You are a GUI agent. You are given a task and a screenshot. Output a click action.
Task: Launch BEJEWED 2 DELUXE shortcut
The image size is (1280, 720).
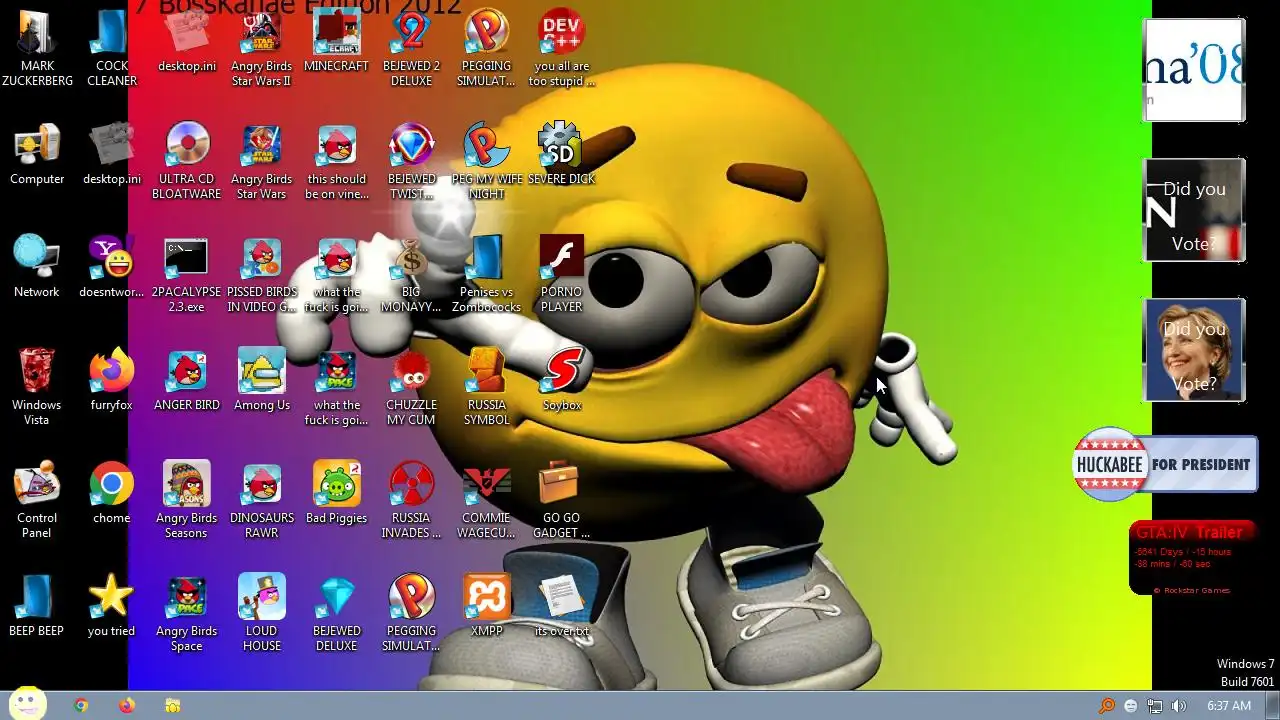click(412, 48)
